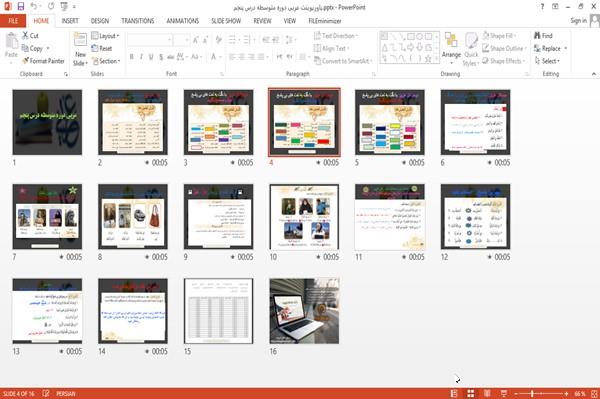600x399 pixels.
Task: Click the Save icon in the quick access toolbar
Action: pos(21,7)
